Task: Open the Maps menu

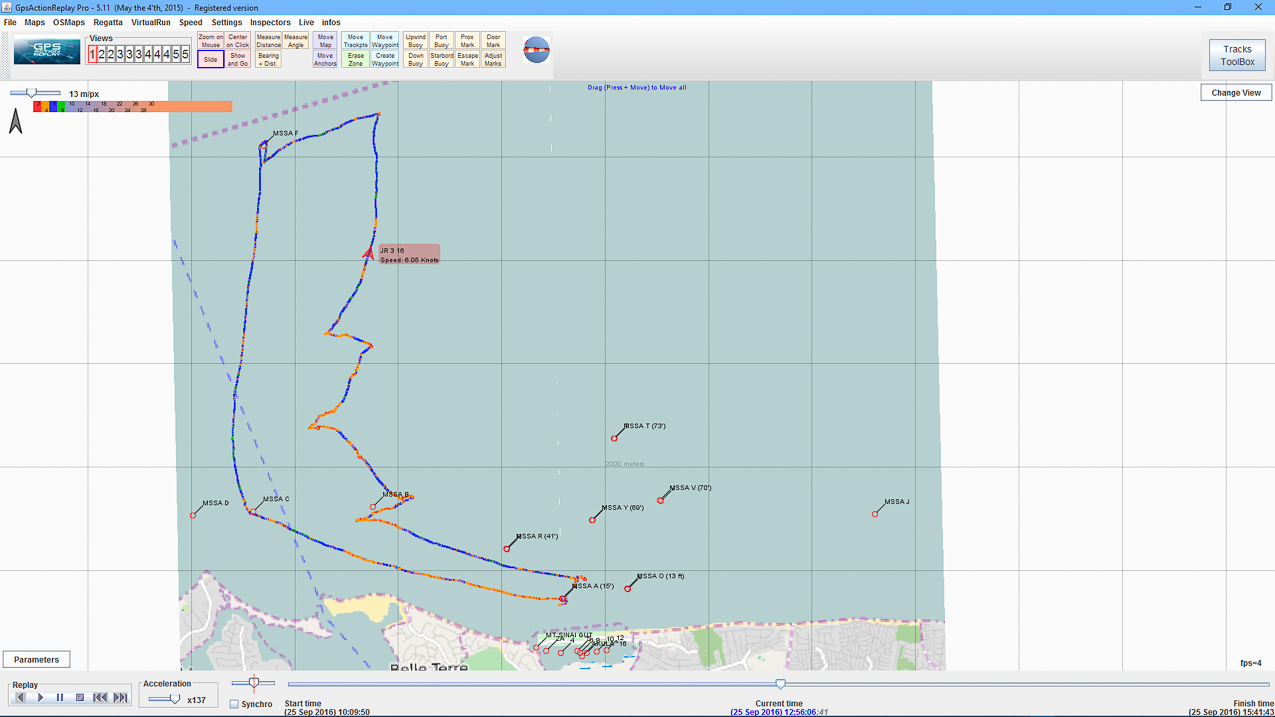Action: pos(34,22)
